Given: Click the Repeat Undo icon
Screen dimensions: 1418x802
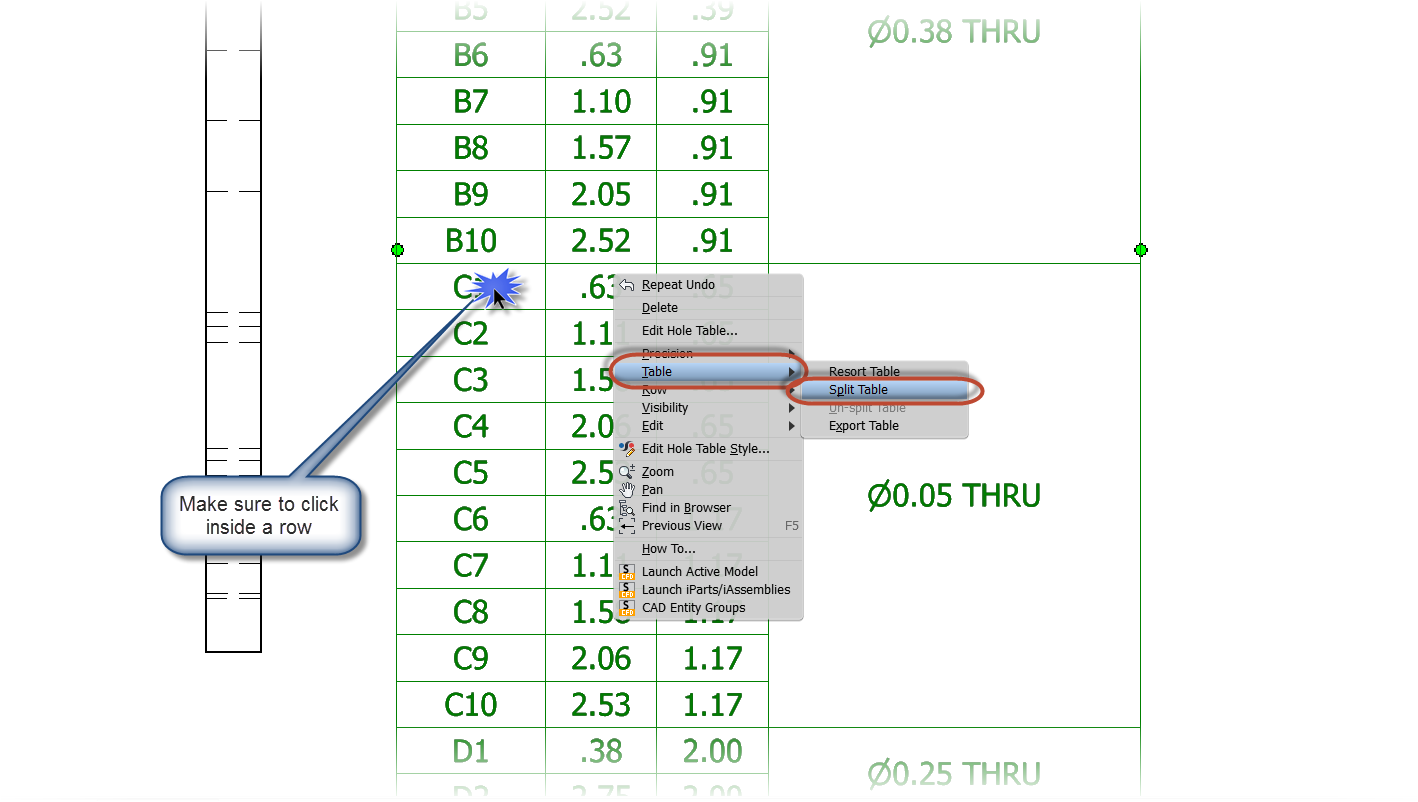Looking at the screenshot, I should [628, 284].
